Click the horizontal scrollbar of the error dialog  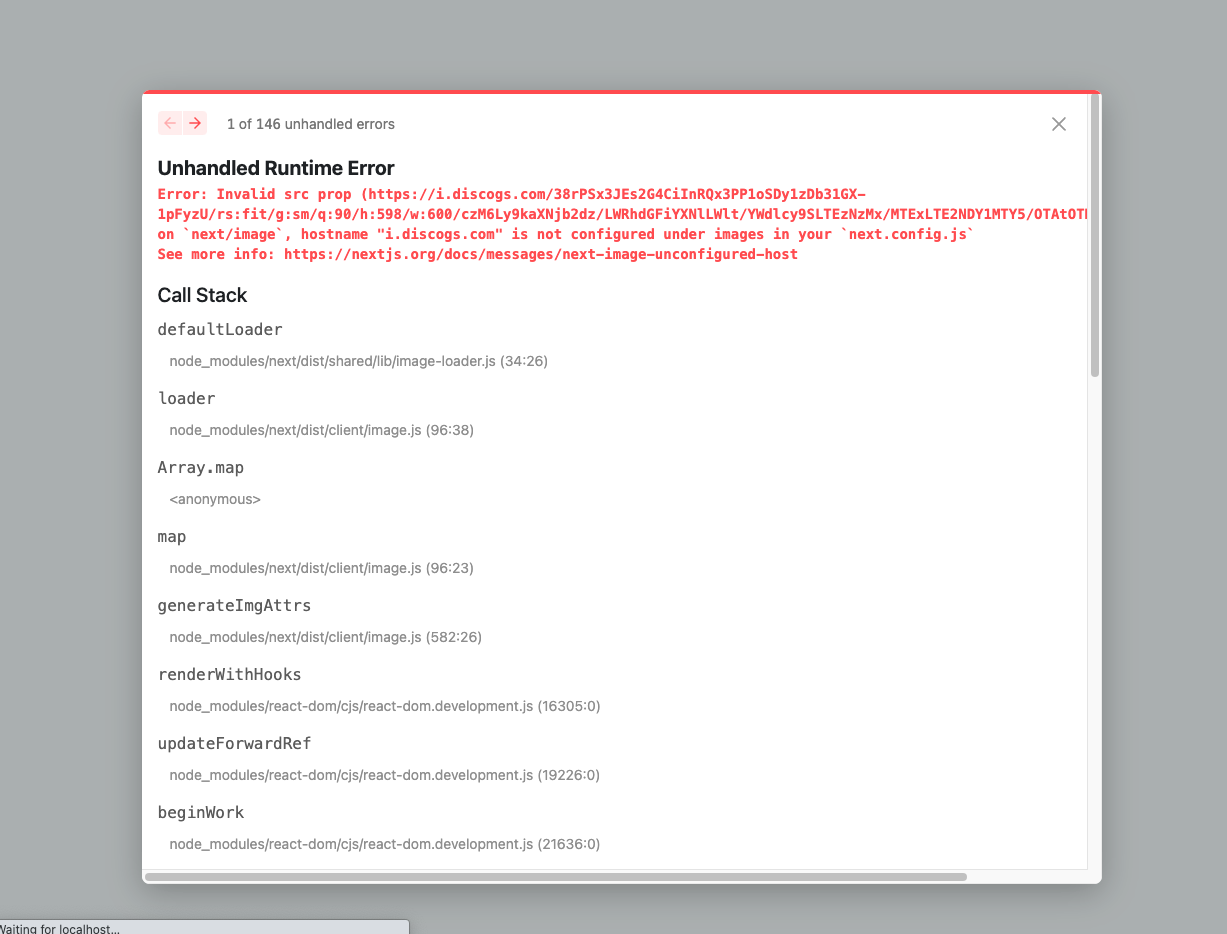[556, 877]
